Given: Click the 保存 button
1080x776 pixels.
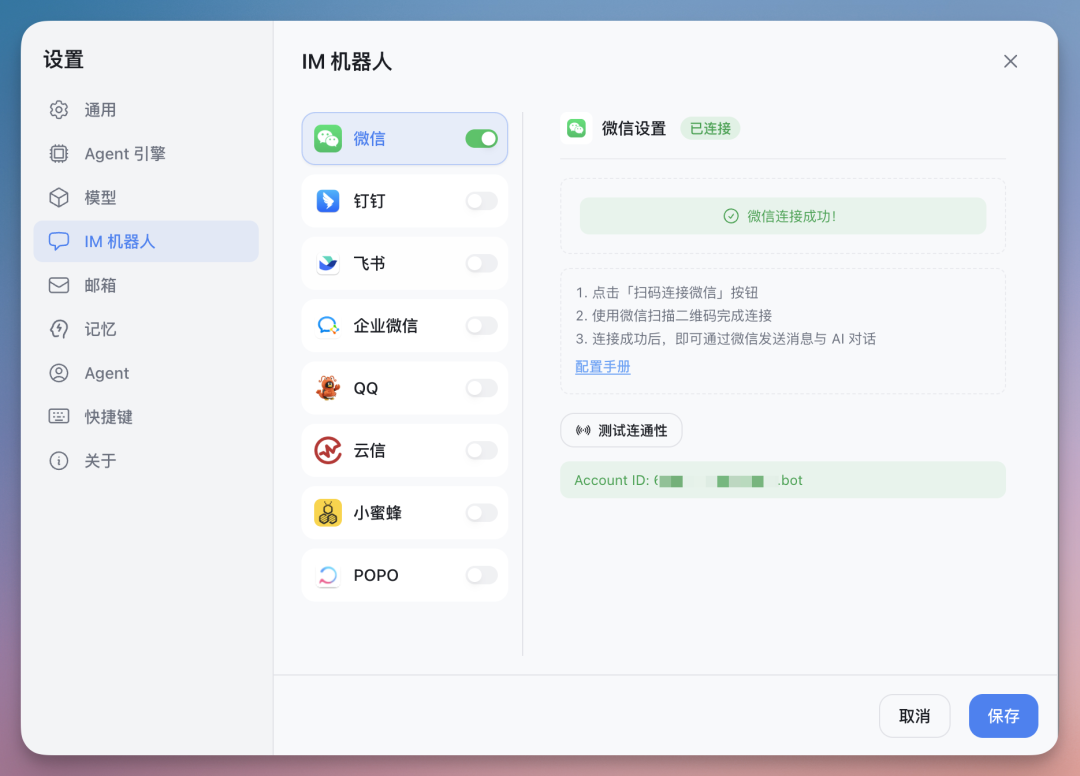Looking at the screenshot, I should tap(1003, 715).
